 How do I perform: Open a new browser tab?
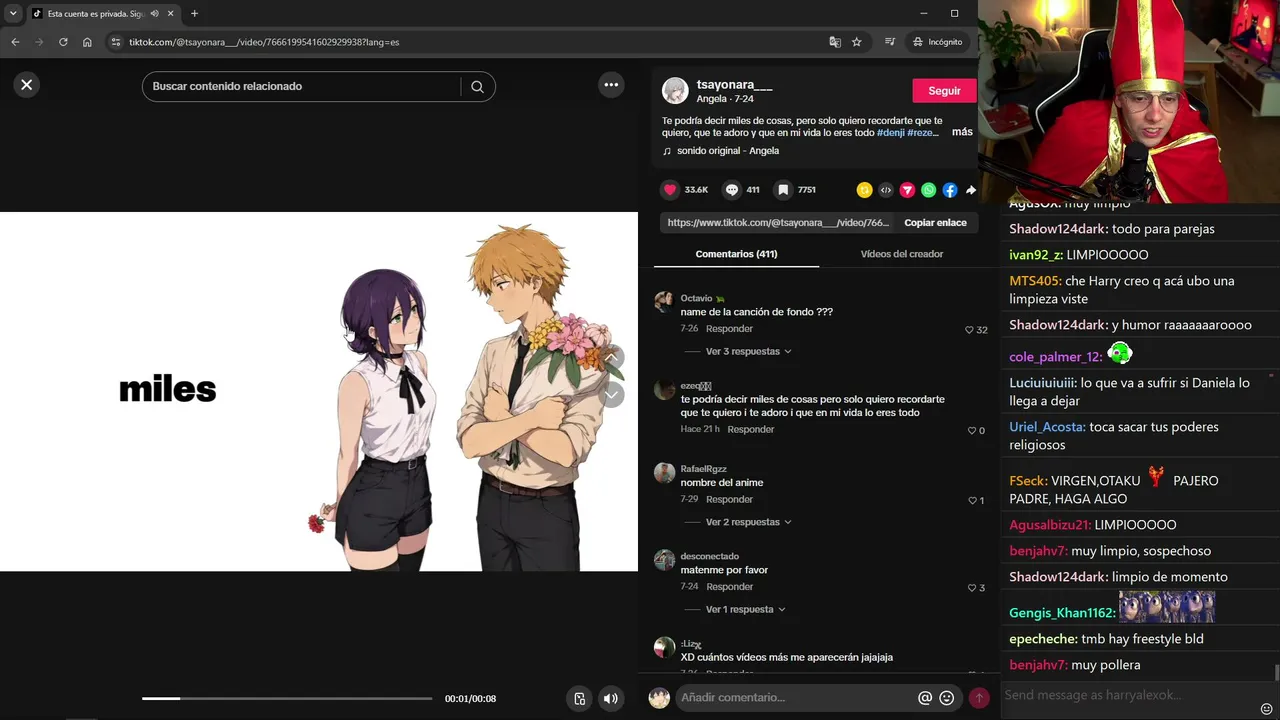194,14
